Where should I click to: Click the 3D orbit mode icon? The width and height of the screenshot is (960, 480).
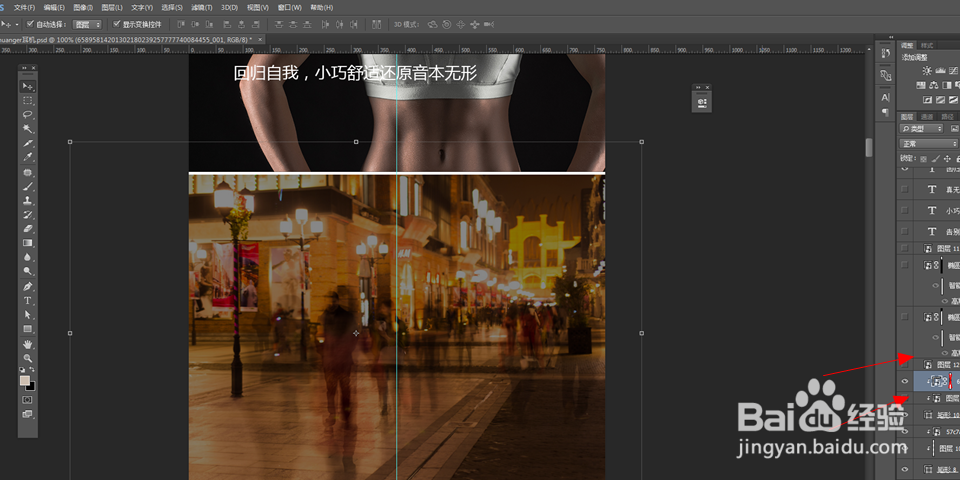pyautogui.click(x=433, y=24)
